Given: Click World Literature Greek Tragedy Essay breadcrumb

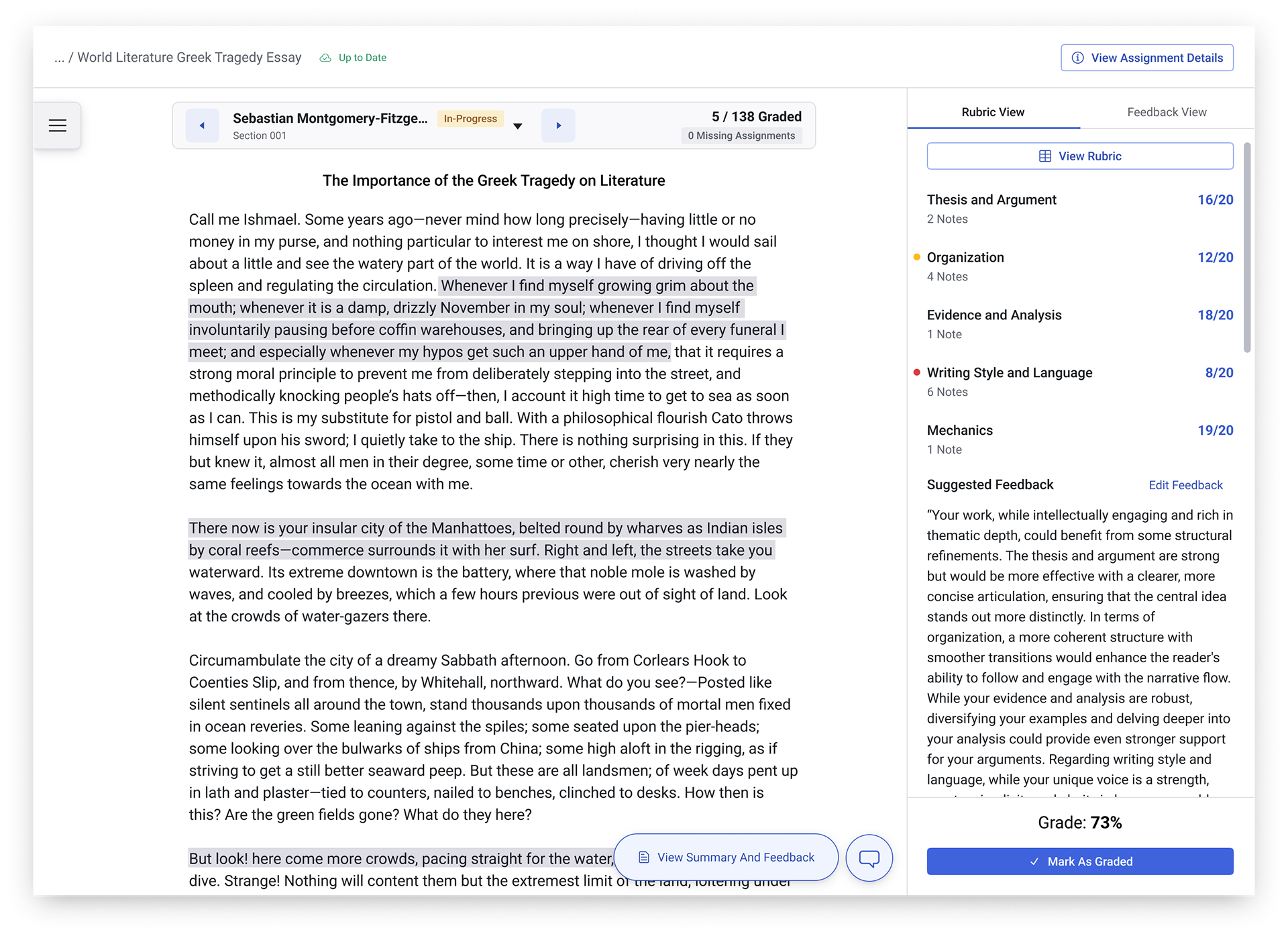Looking at the screenshot, I should click(189, 58).
